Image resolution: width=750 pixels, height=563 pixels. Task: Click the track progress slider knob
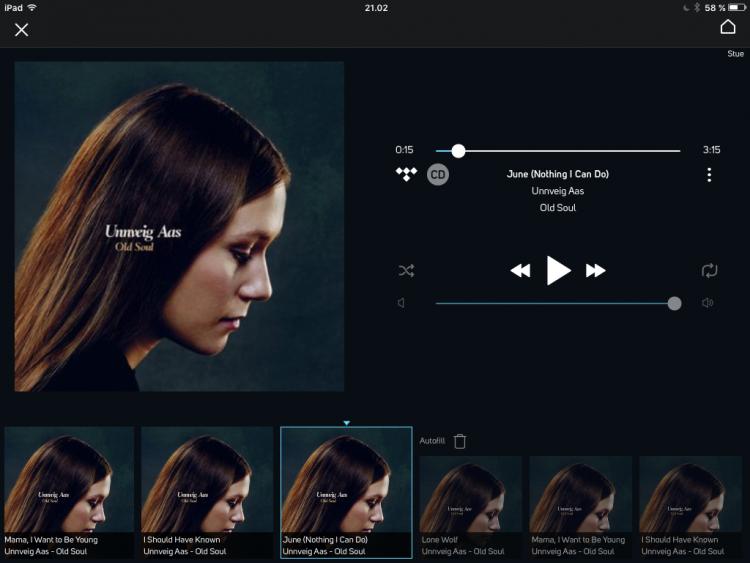click(458, 151)
